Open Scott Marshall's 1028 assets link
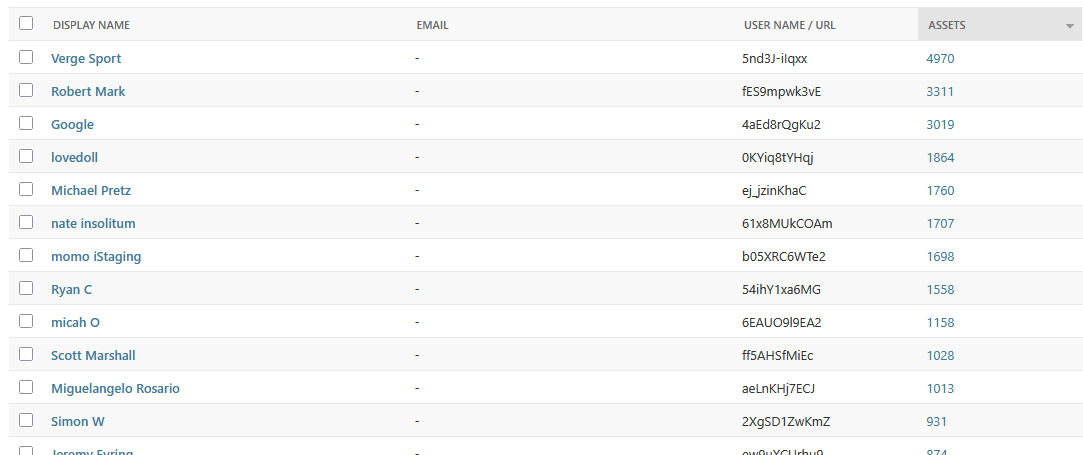Screen dimensions: 1083x455 [940, 356]
